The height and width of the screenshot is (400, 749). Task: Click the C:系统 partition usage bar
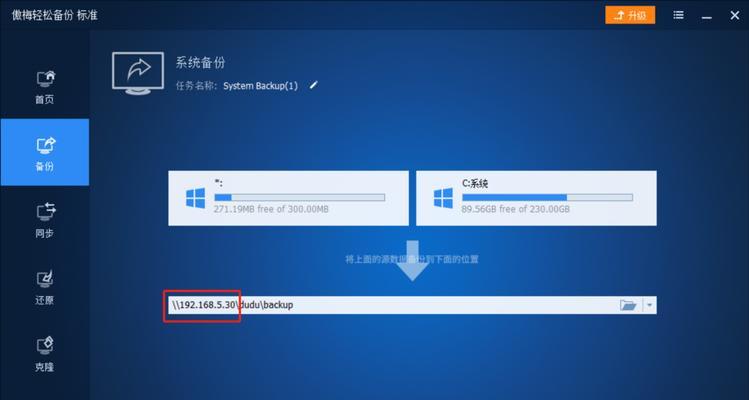click(547, 197)
